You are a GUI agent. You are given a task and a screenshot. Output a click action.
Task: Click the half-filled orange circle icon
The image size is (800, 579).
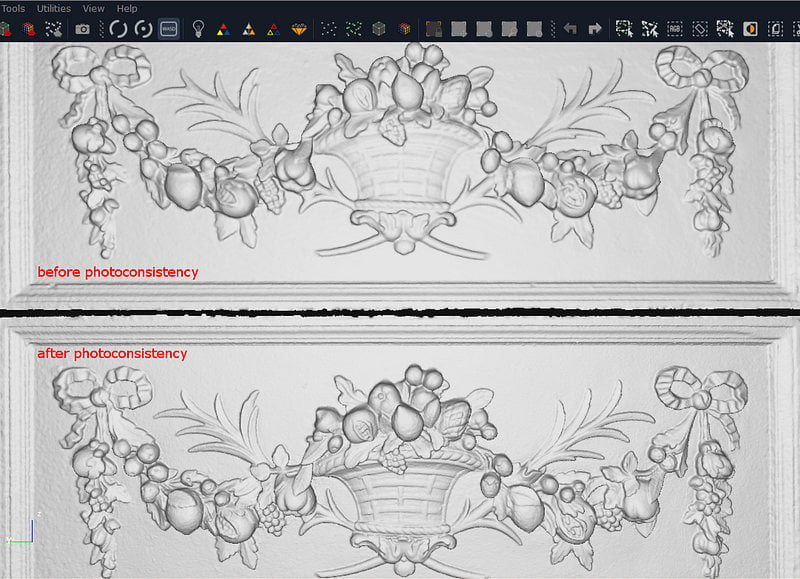tap(750, 29)
